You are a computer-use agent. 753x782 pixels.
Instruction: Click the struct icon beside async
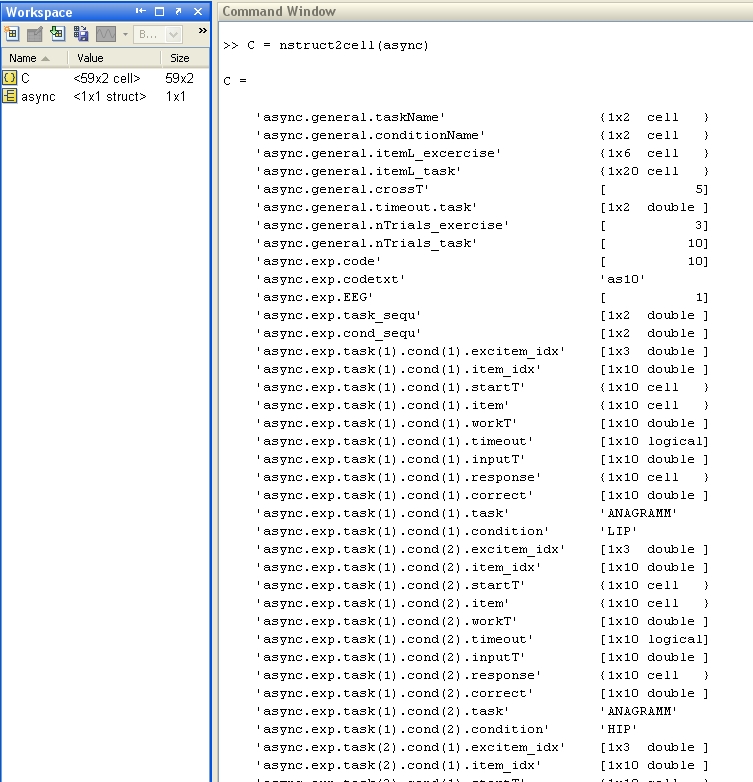click(x=9, y=96)
